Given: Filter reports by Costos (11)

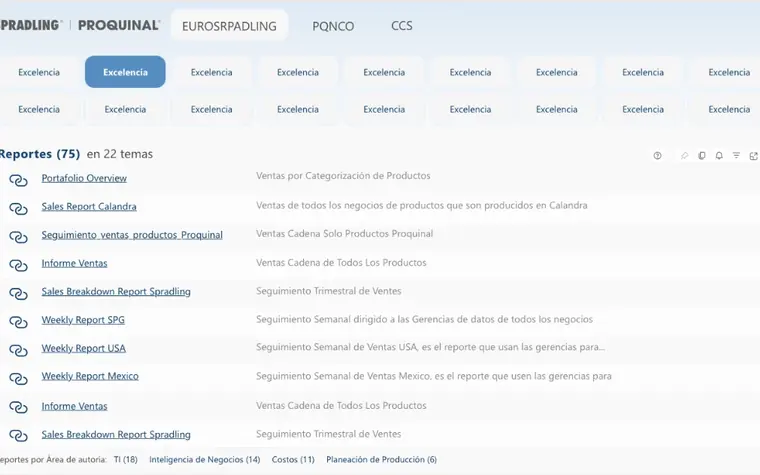Looking at the screenshot, I should [x=293, y=459].
